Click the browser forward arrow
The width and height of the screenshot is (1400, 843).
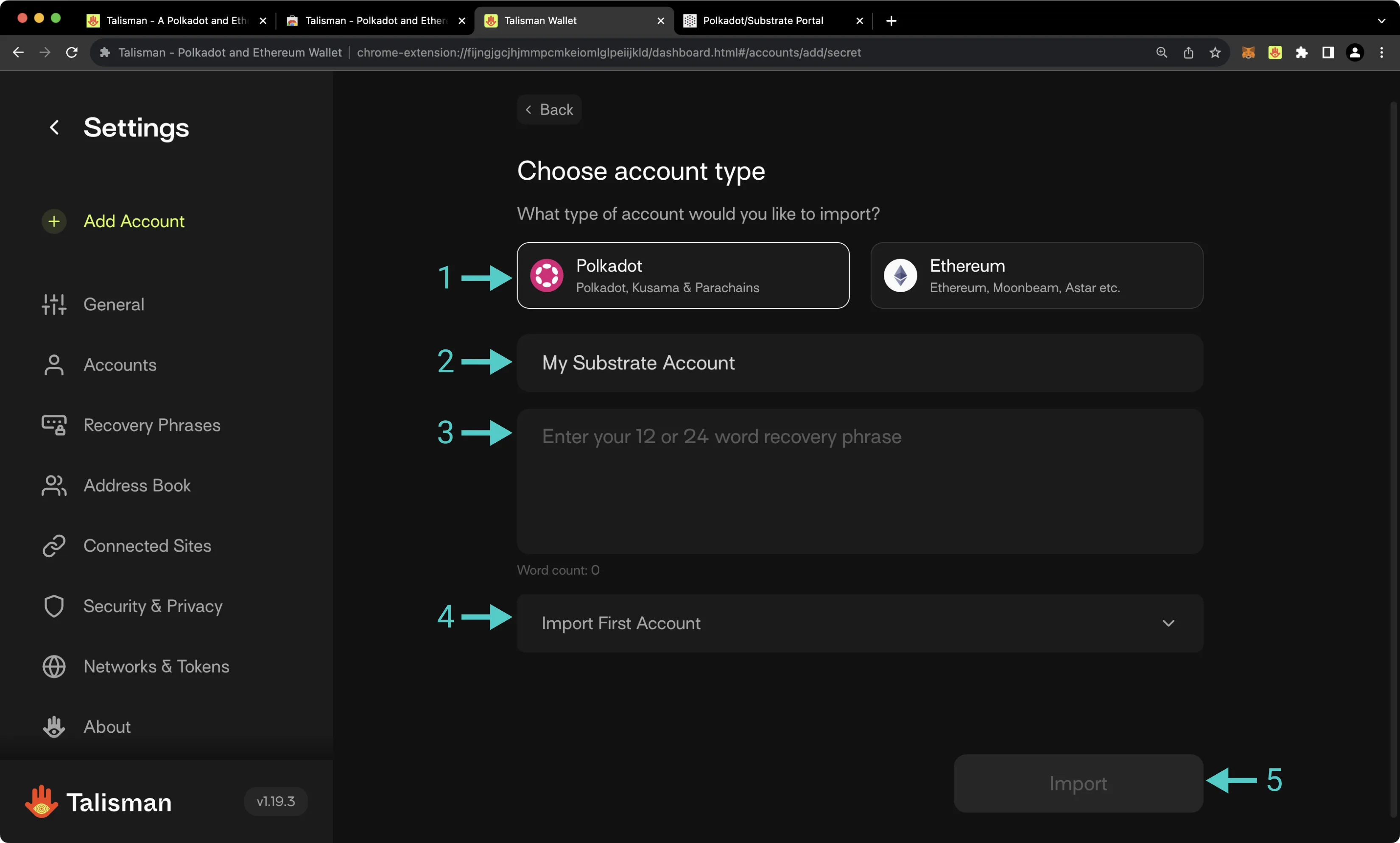[x=45, y=52]
